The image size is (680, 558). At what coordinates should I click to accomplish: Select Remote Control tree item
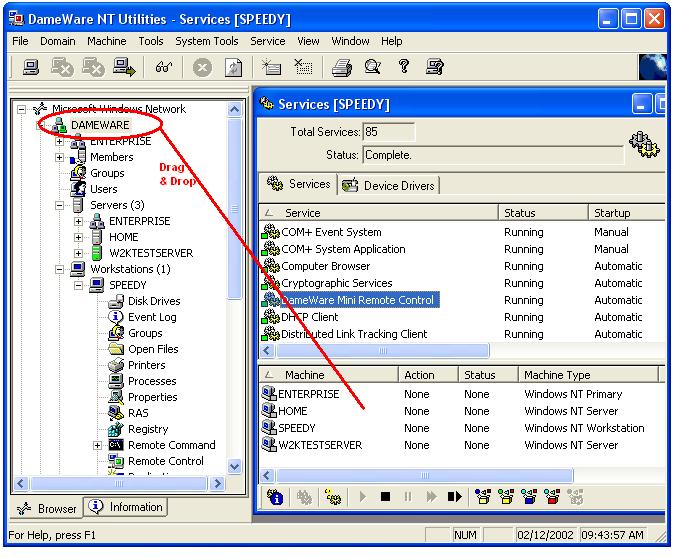166,461
